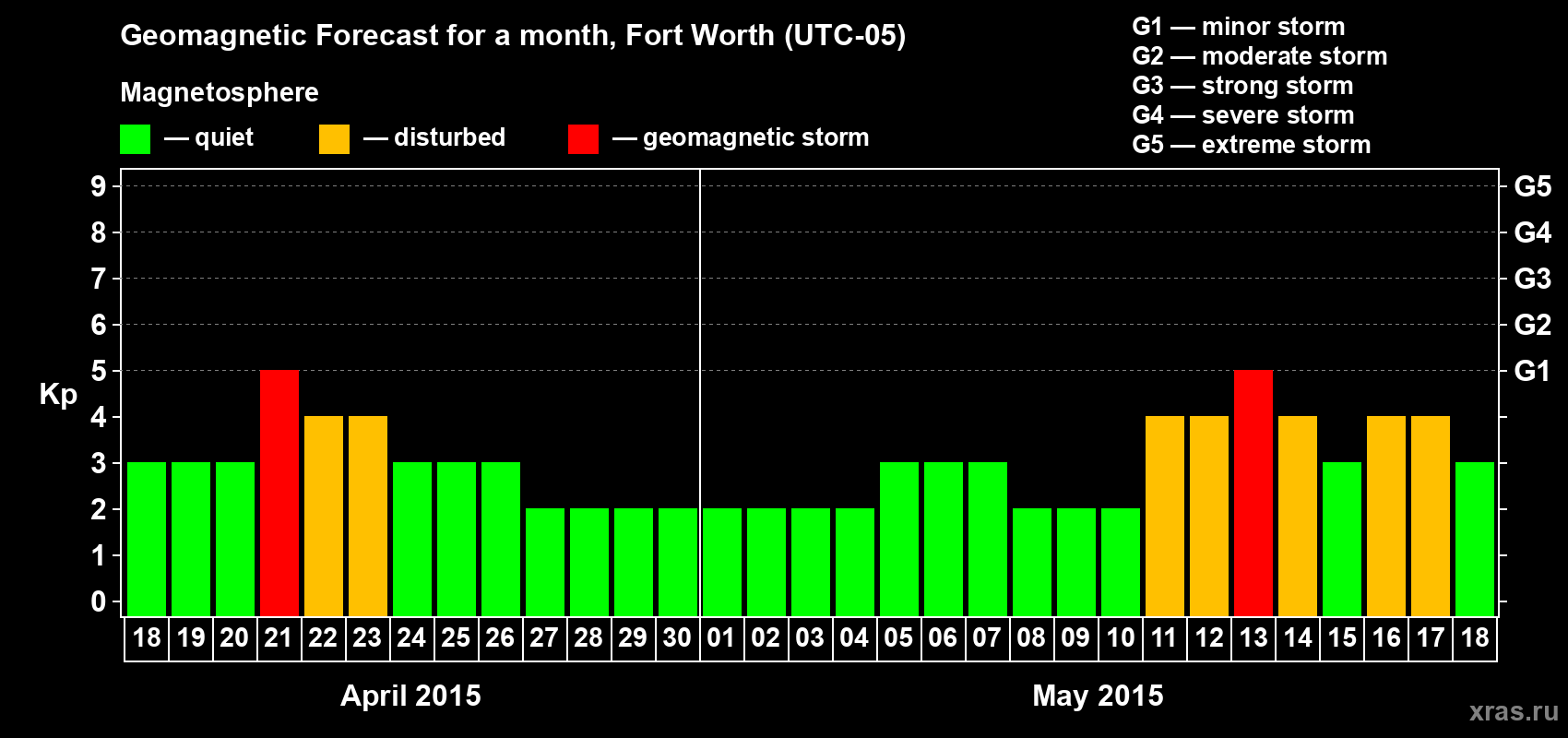Click the green bar above April 19
1568x738 pixels.
point(191,539)
